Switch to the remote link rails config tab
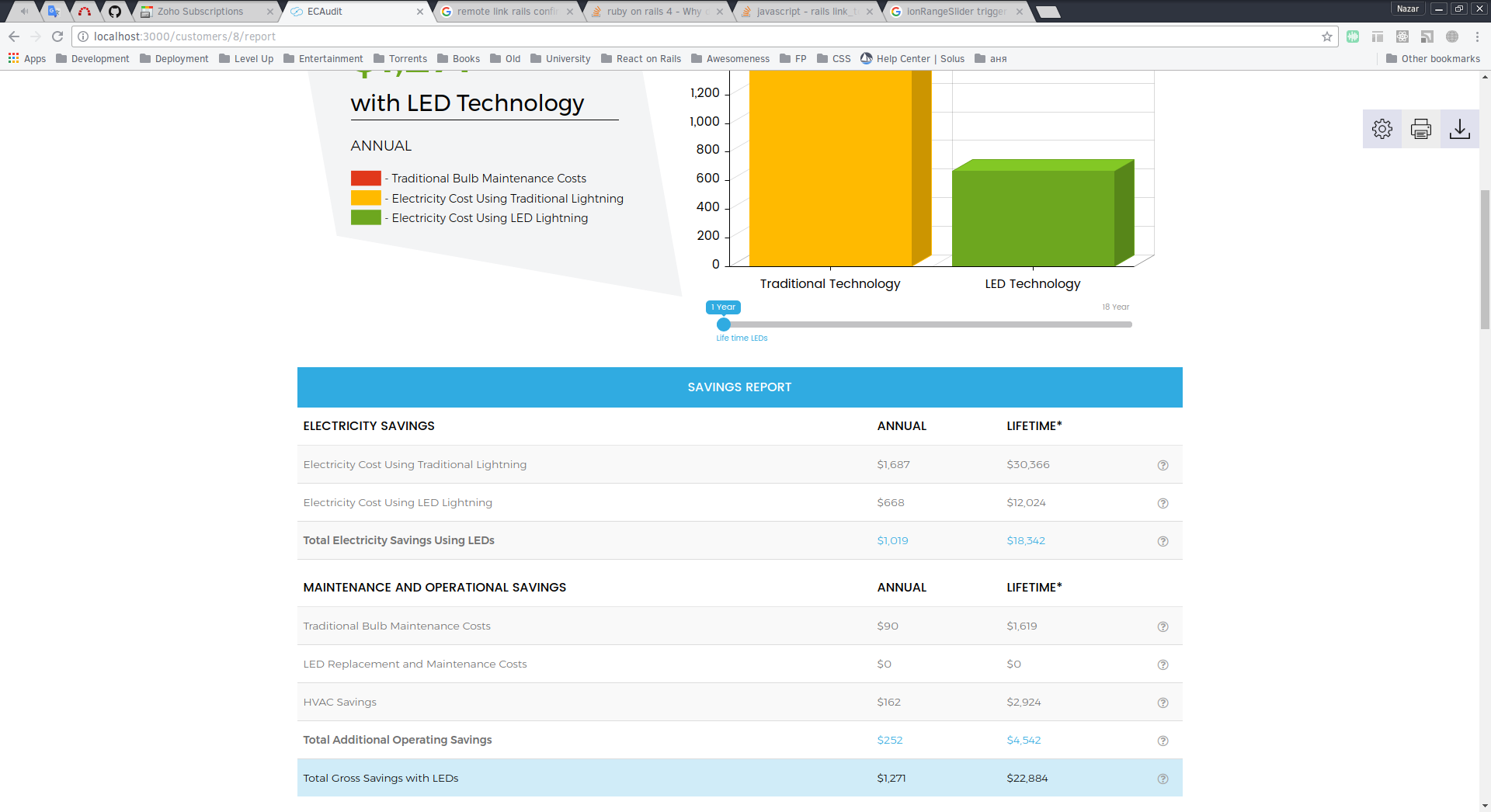 [x=506, y=12]
